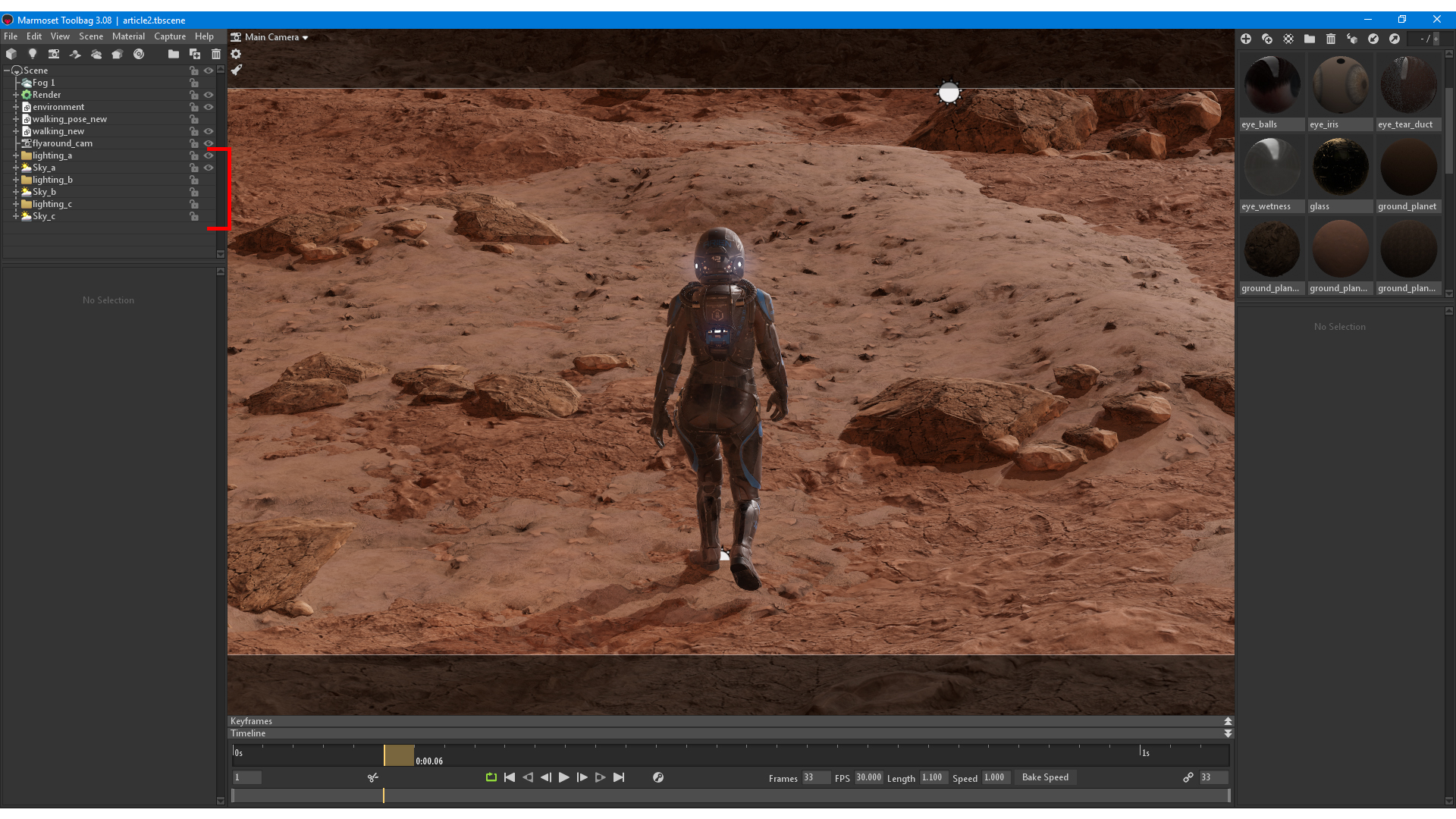
Task: Add a new mesh object via cube icon
Action: 11,54
